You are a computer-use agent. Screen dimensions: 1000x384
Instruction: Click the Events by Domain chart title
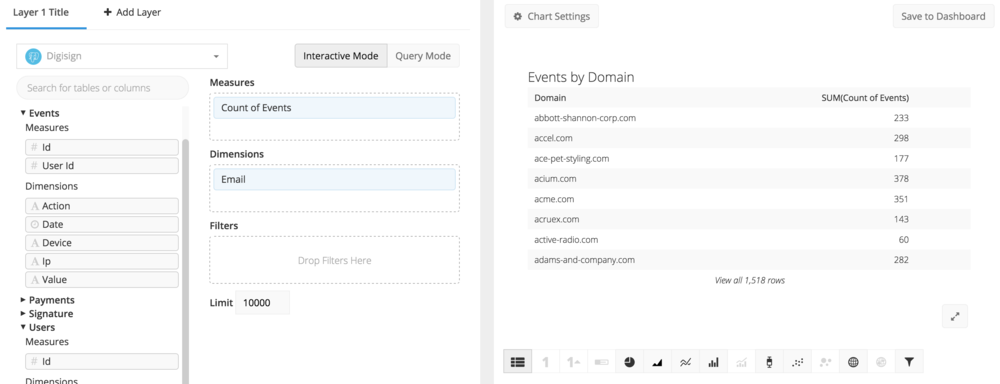[x=581, y=77]
